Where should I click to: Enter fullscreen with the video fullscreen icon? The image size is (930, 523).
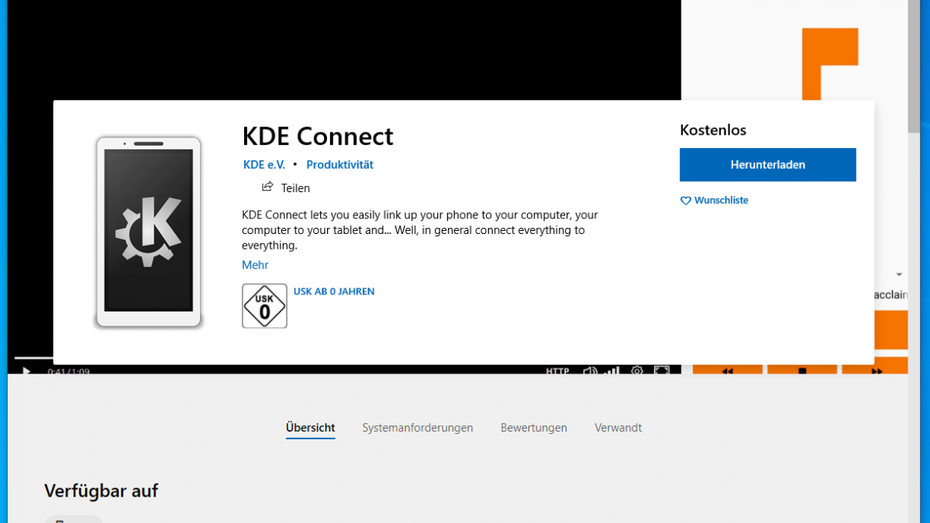[662, 371]
